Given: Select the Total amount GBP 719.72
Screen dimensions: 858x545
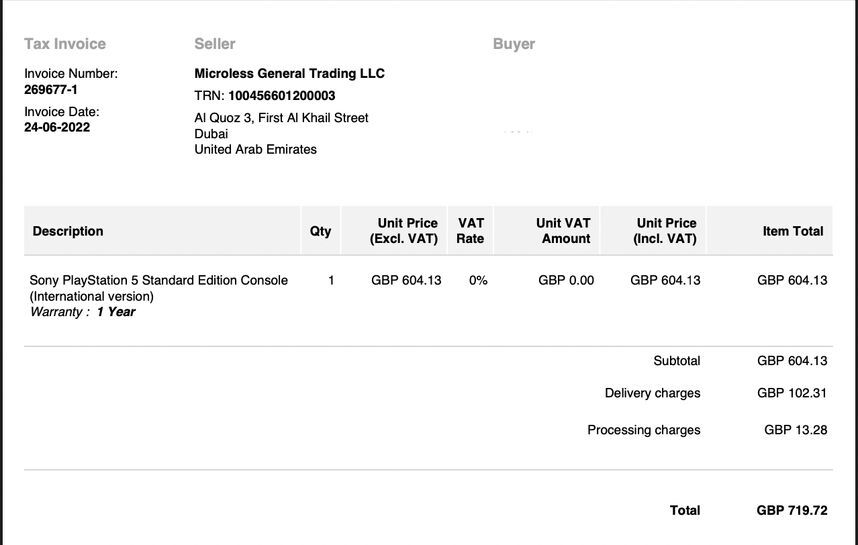Looking at the screenshot, I should click(792, 510).
